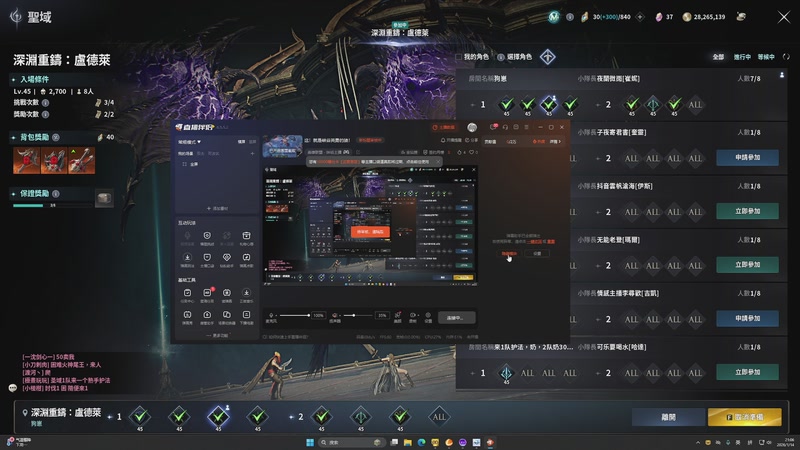800x450 pixels.
Task: Click the gold coin currency icon
Action: click(687, 17)
